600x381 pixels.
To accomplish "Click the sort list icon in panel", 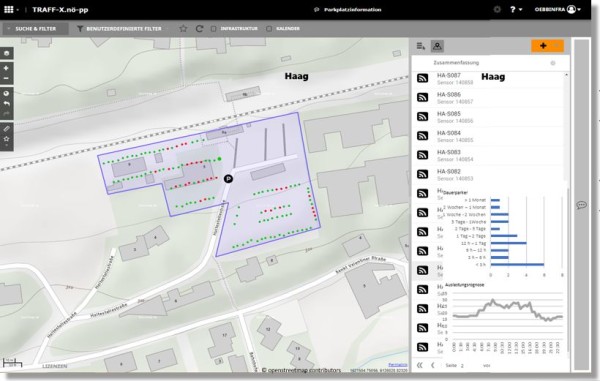I will pyautogui.click(x=421, y=46).
